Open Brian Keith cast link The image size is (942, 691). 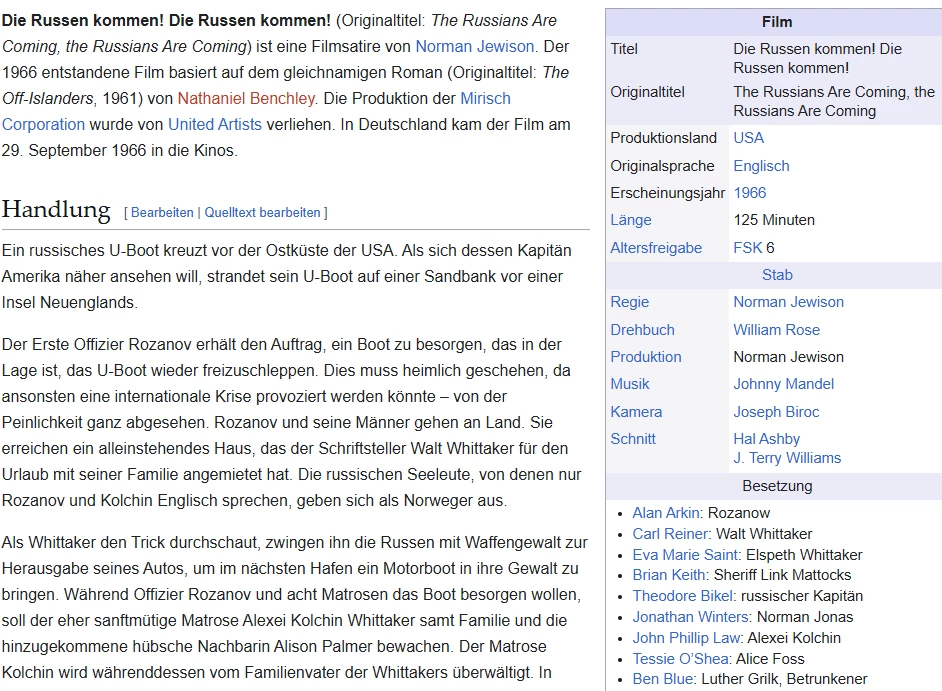click(x=669, y=576)
